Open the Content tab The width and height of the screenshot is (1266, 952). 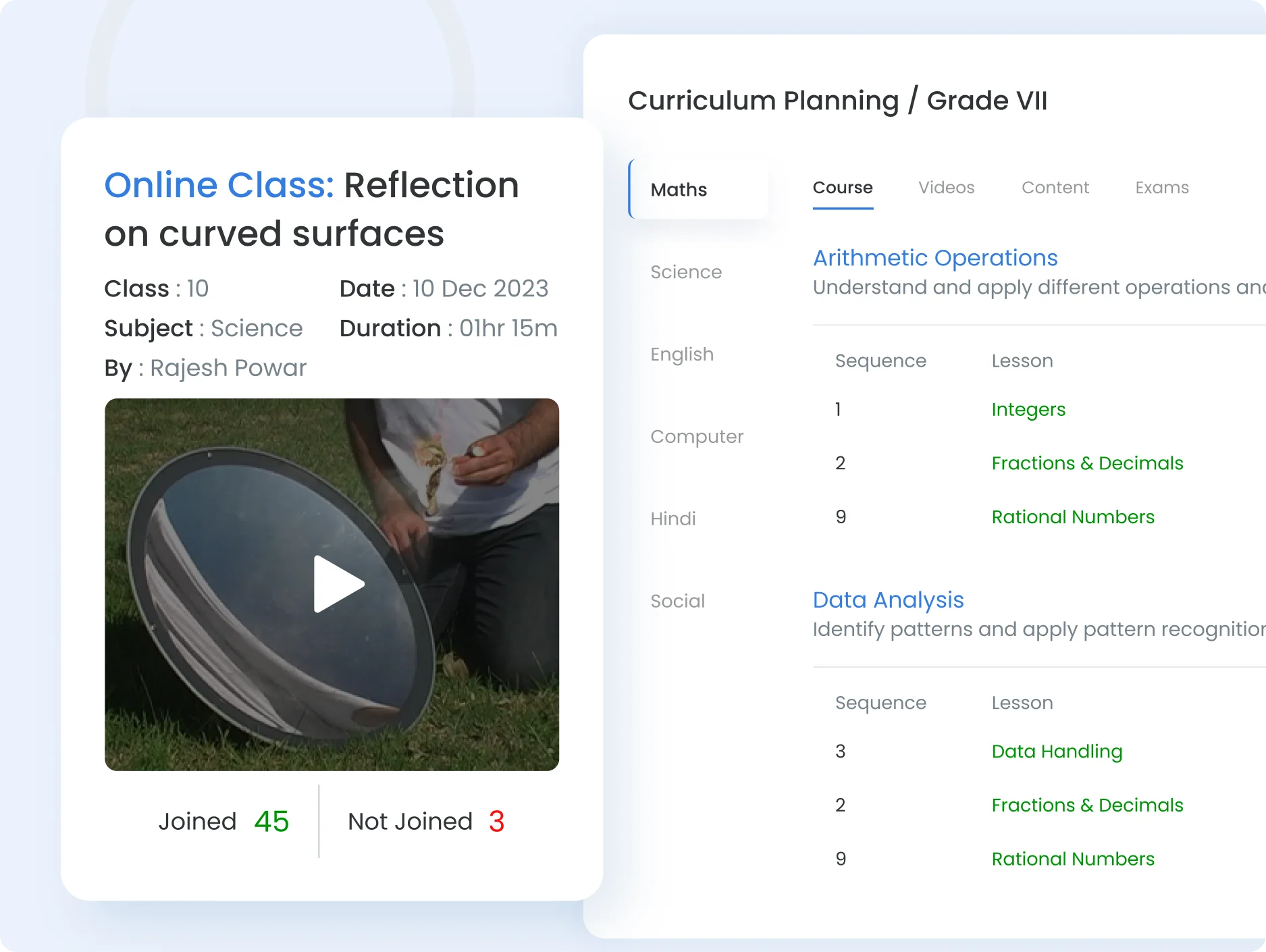pos(1055,188)
